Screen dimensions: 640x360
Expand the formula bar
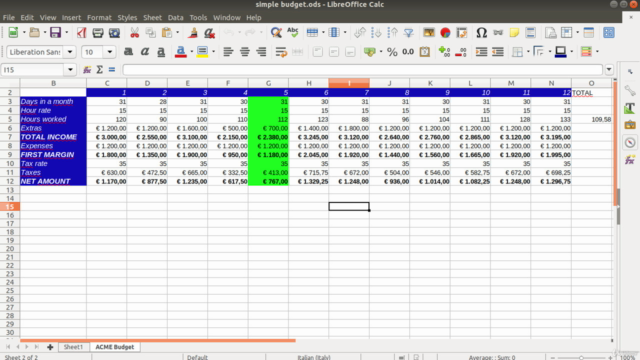(x=609, y=70)
